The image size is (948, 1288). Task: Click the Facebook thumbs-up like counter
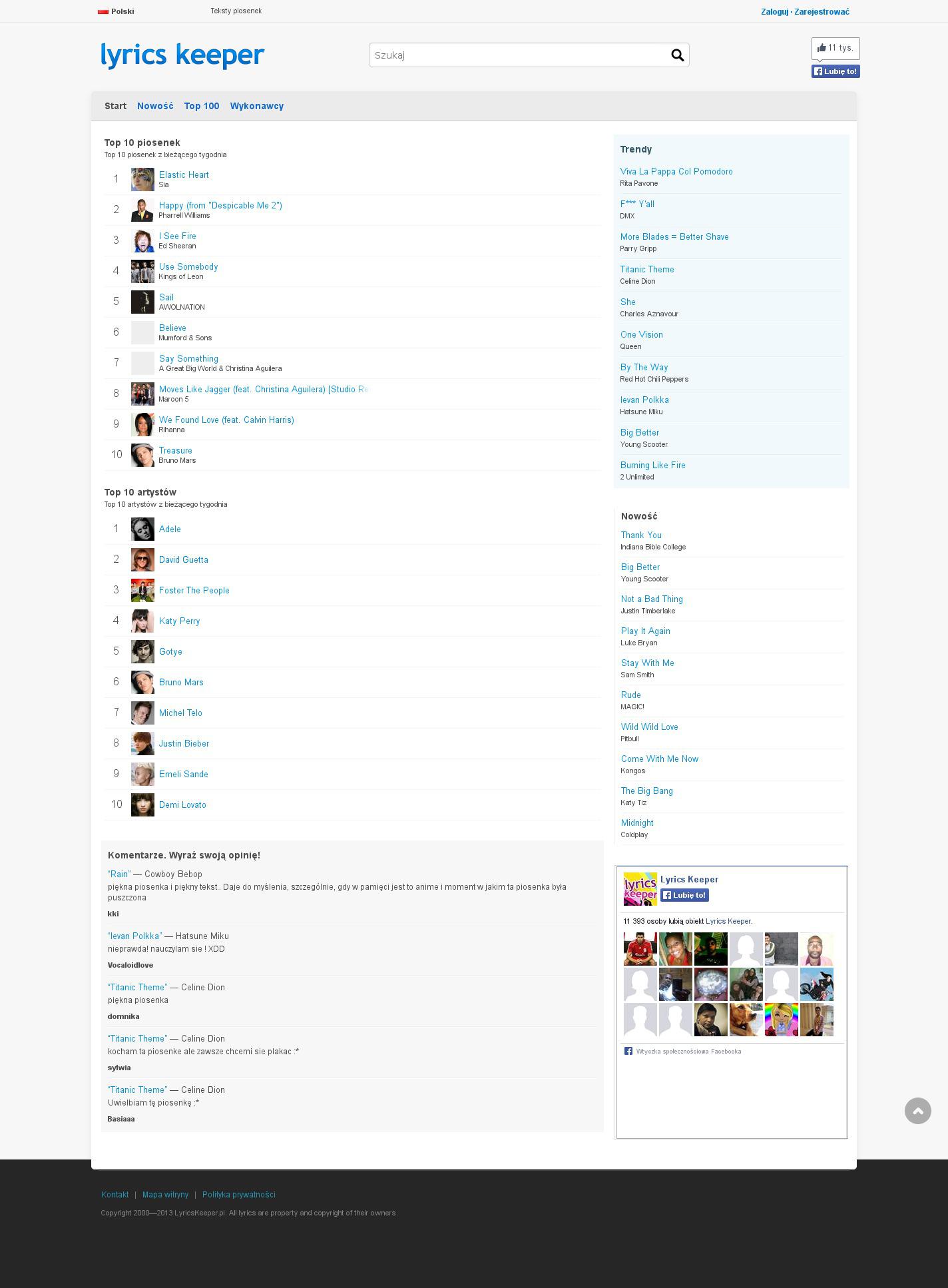[x=835, y=48]
